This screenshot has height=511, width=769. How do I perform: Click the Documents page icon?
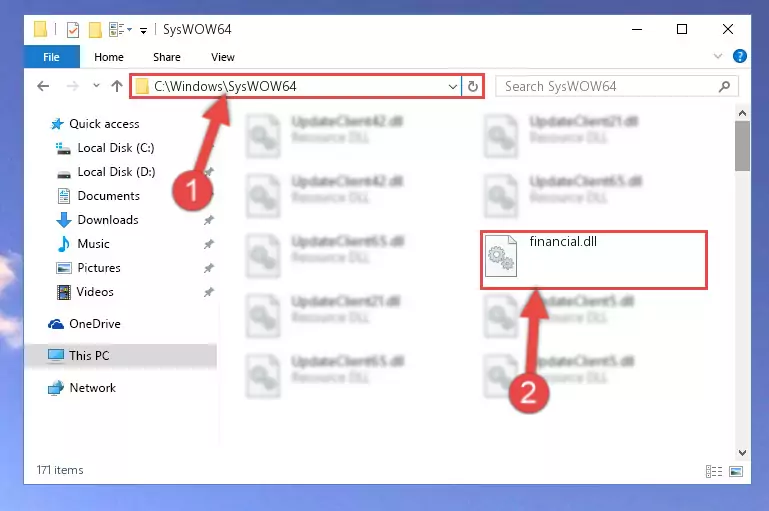pos(64,196)
